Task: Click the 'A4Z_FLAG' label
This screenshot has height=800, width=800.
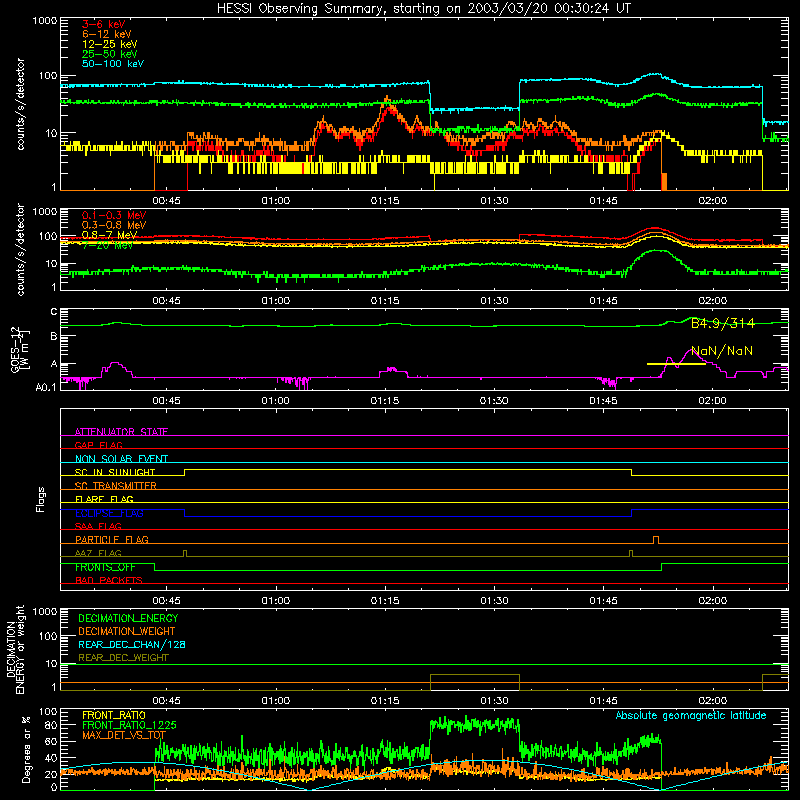Action: (x=98, y=553)
